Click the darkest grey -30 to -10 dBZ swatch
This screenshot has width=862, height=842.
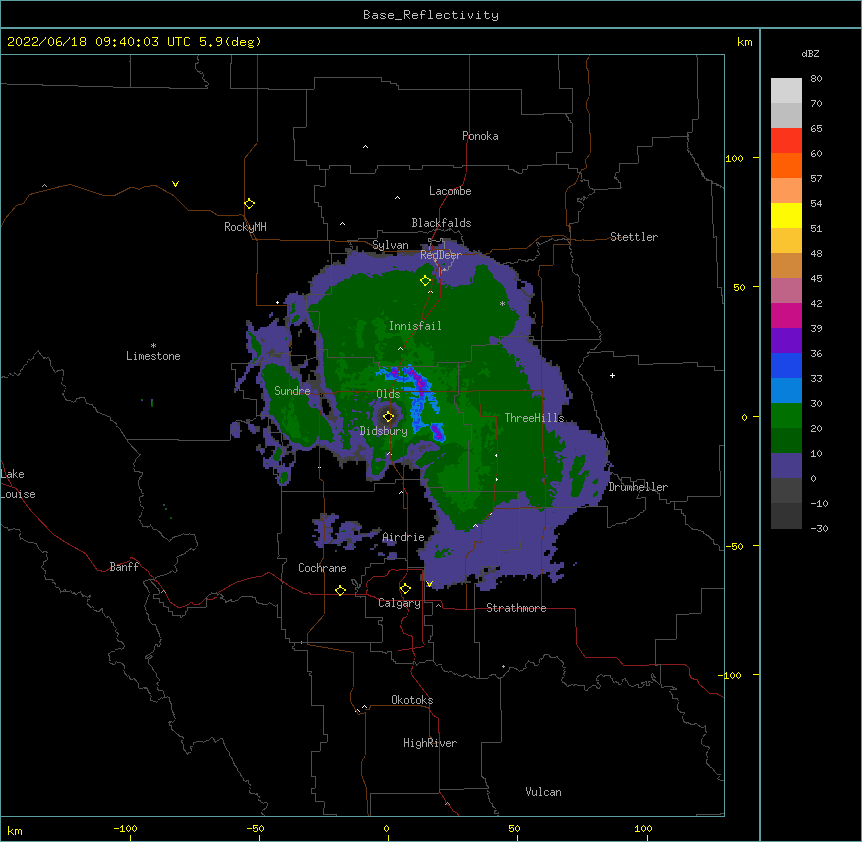click(x=786, y=516)
